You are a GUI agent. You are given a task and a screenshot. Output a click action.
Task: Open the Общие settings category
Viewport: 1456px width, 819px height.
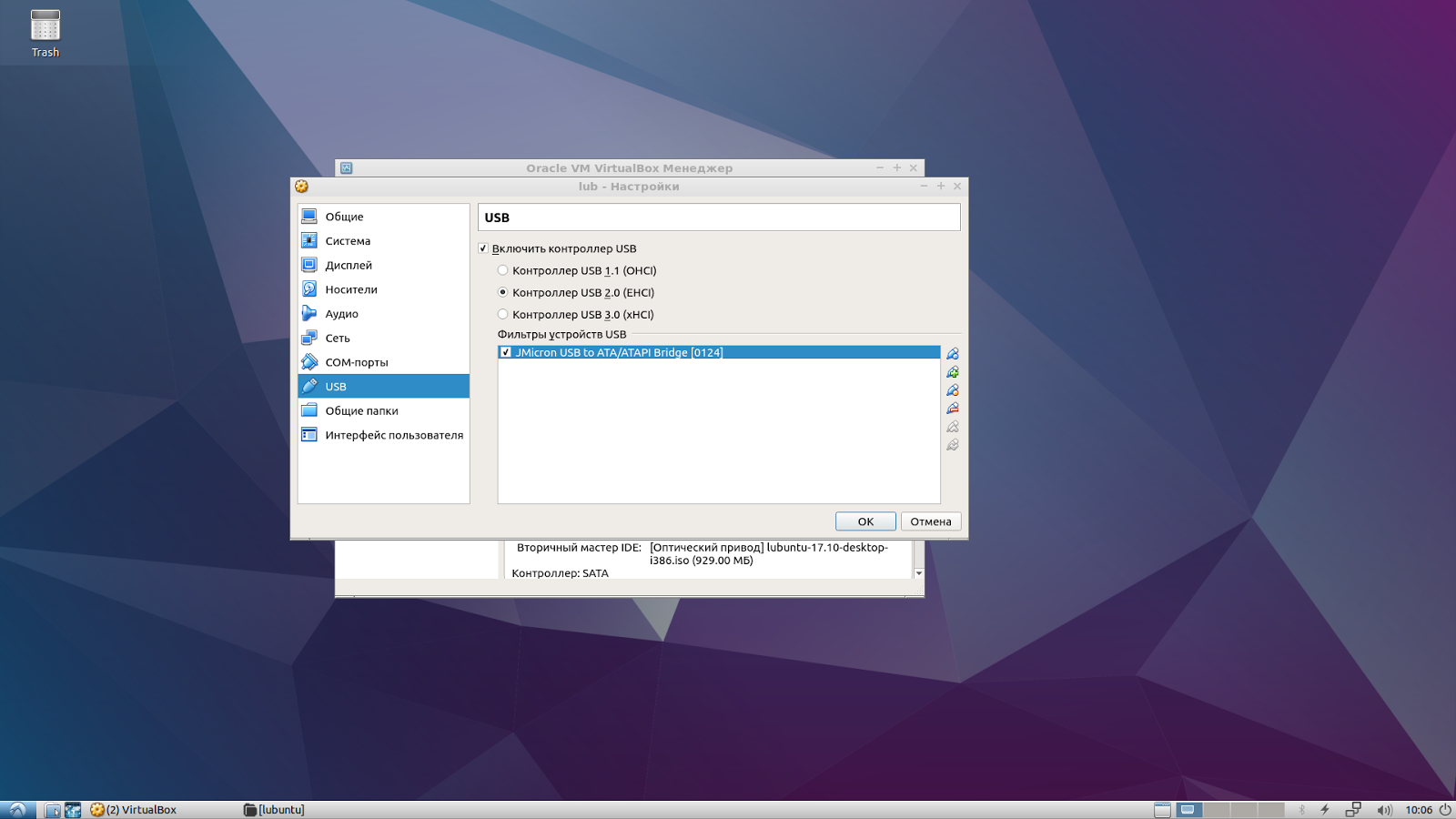[383, 217]
